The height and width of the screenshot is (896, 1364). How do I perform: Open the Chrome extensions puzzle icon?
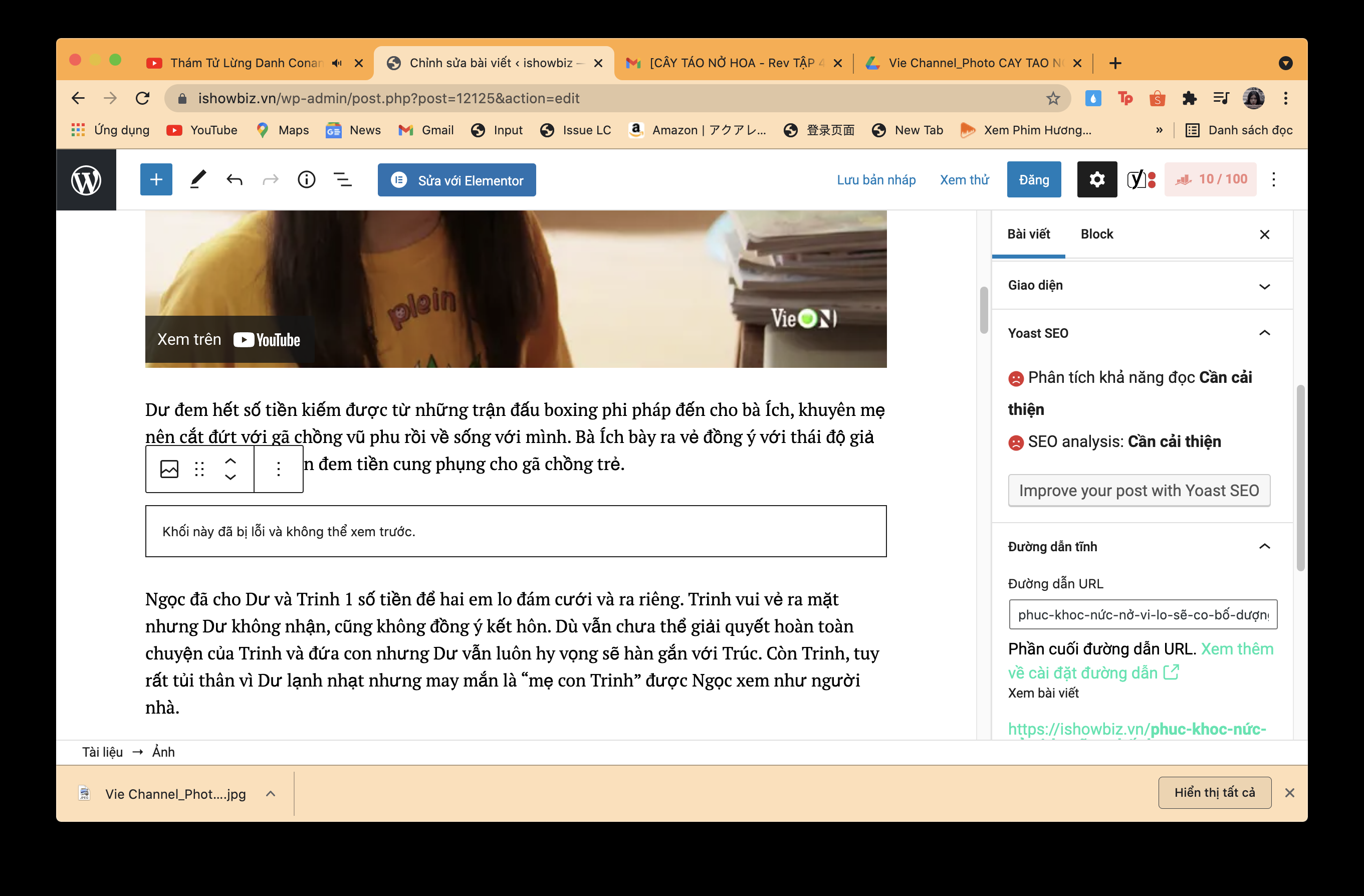tap(1189, 99)
